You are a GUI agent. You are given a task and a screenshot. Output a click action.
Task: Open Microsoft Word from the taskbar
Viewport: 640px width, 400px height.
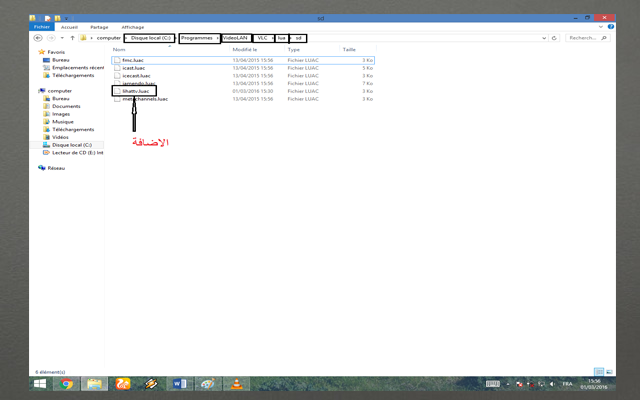181,383
